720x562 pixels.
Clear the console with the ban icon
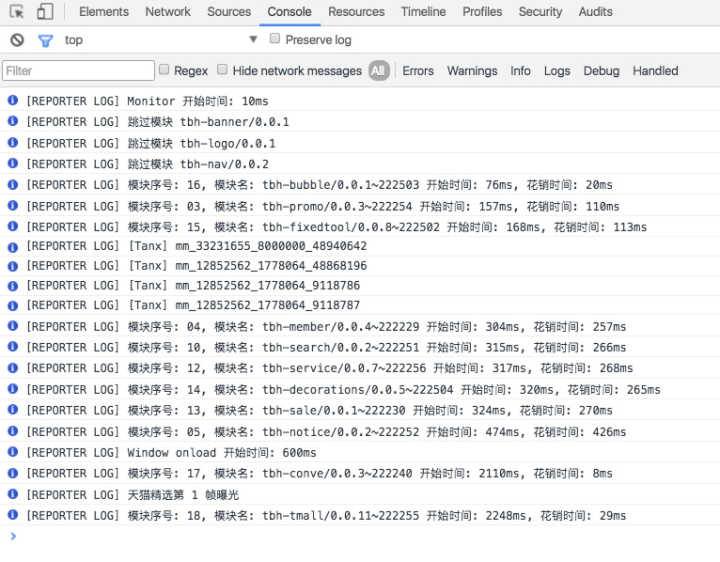(x=17, y=40)
